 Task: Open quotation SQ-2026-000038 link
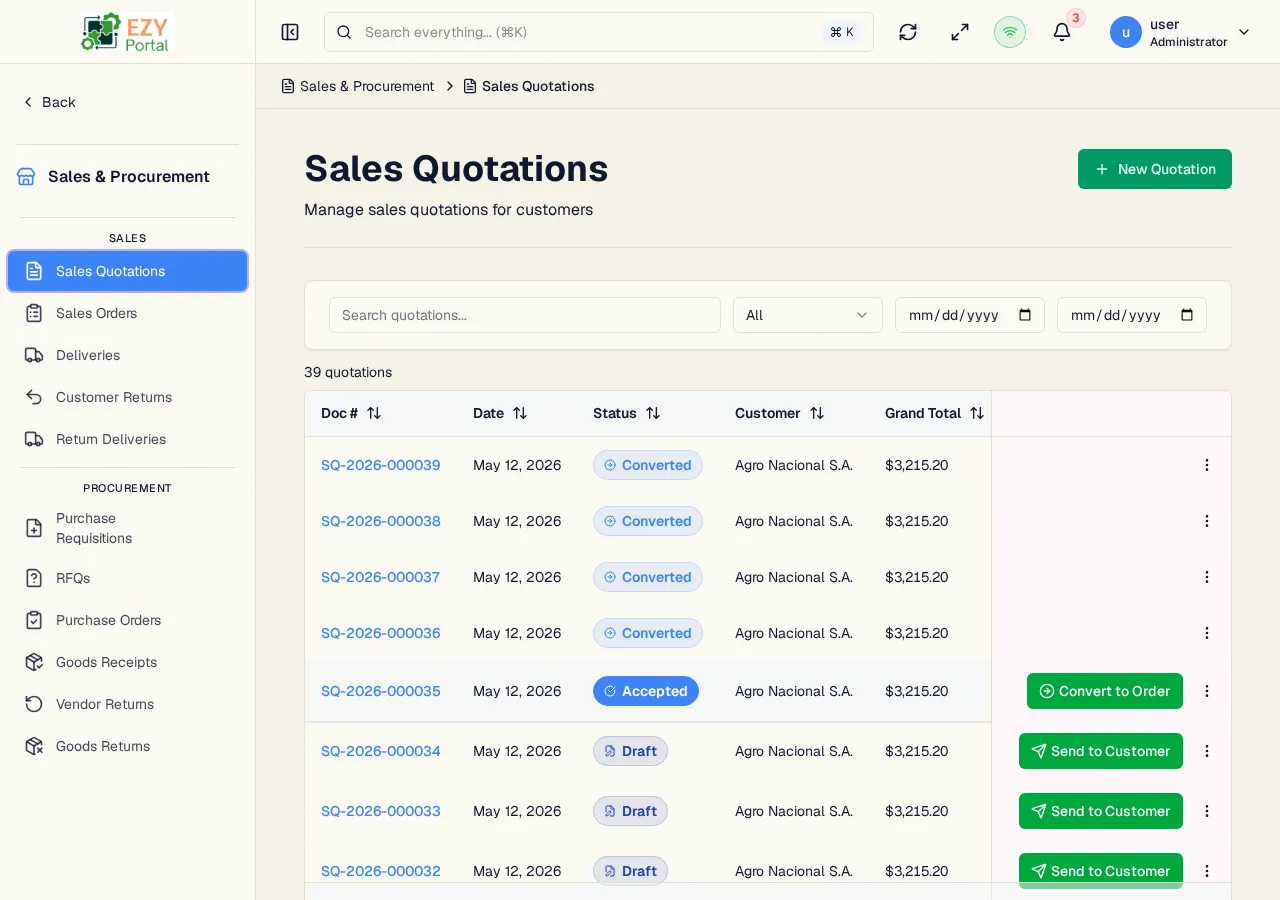[381, 521]
